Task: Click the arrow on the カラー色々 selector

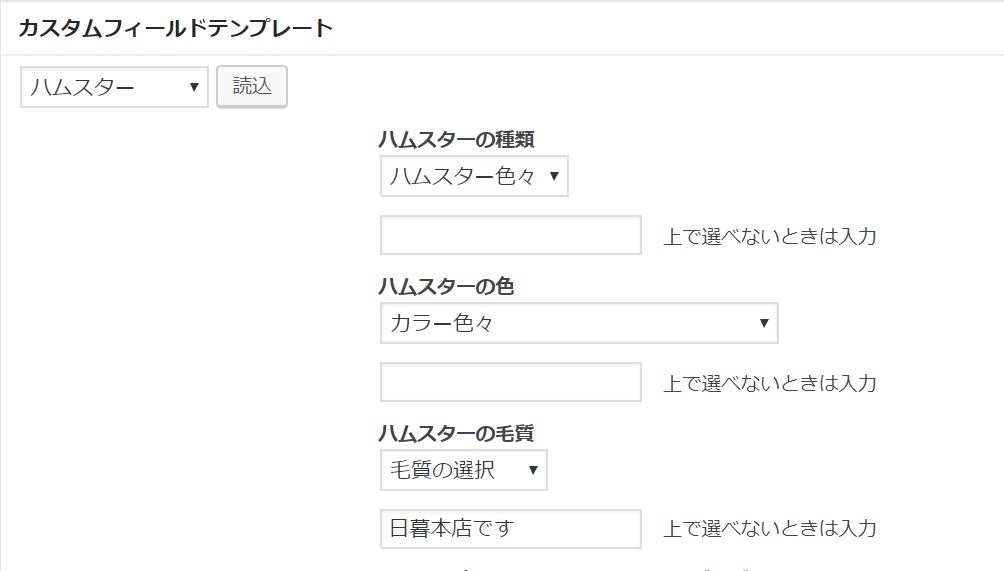Action: (x=764, y=323)
